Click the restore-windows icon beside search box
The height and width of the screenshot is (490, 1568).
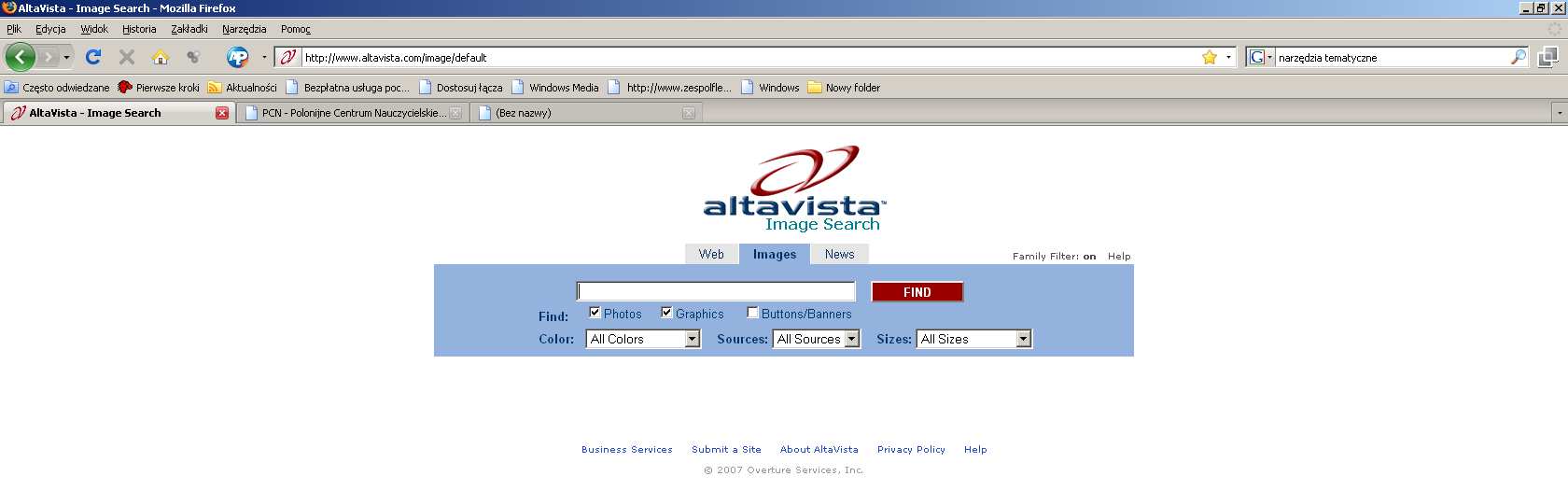point(1548,57)
